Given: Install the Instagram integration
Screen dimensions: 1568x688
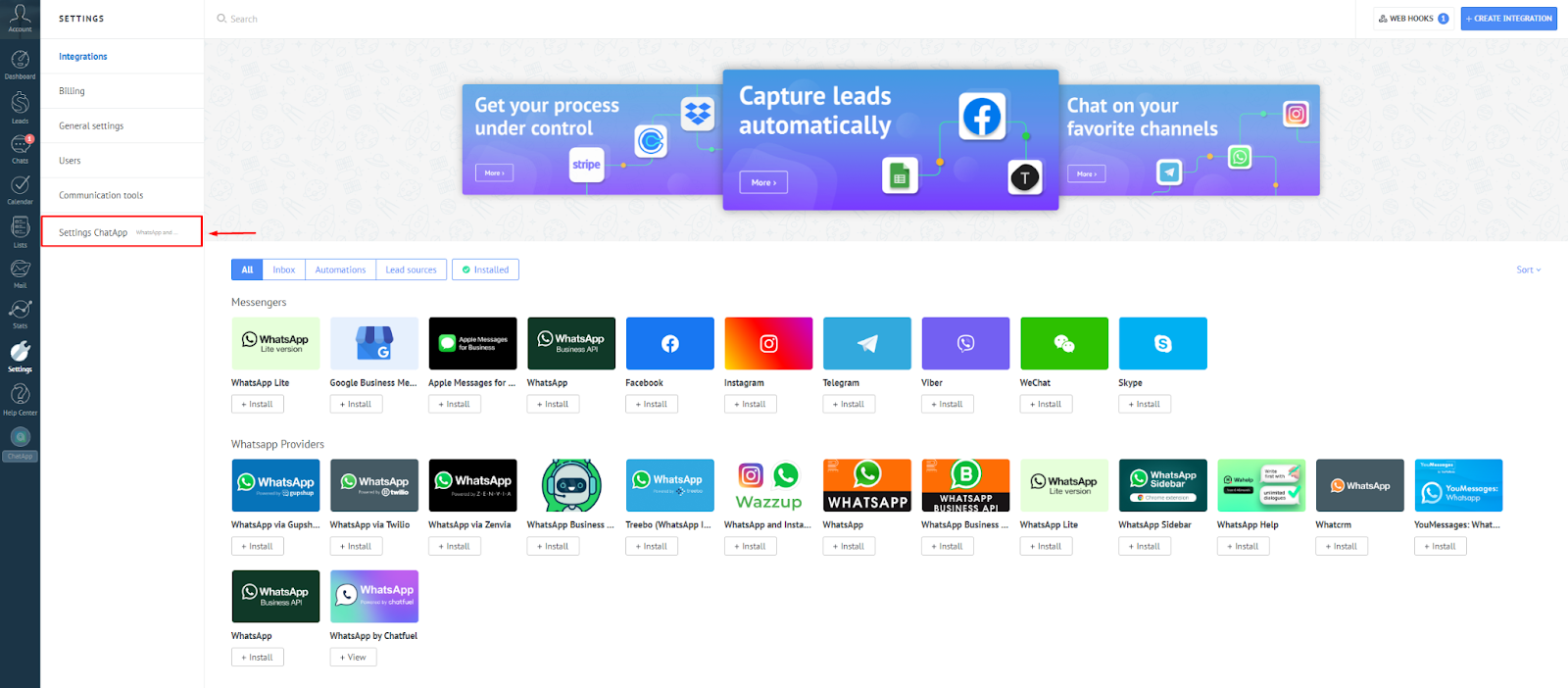Looking at the screenshot, I should (x=750, y=404).
